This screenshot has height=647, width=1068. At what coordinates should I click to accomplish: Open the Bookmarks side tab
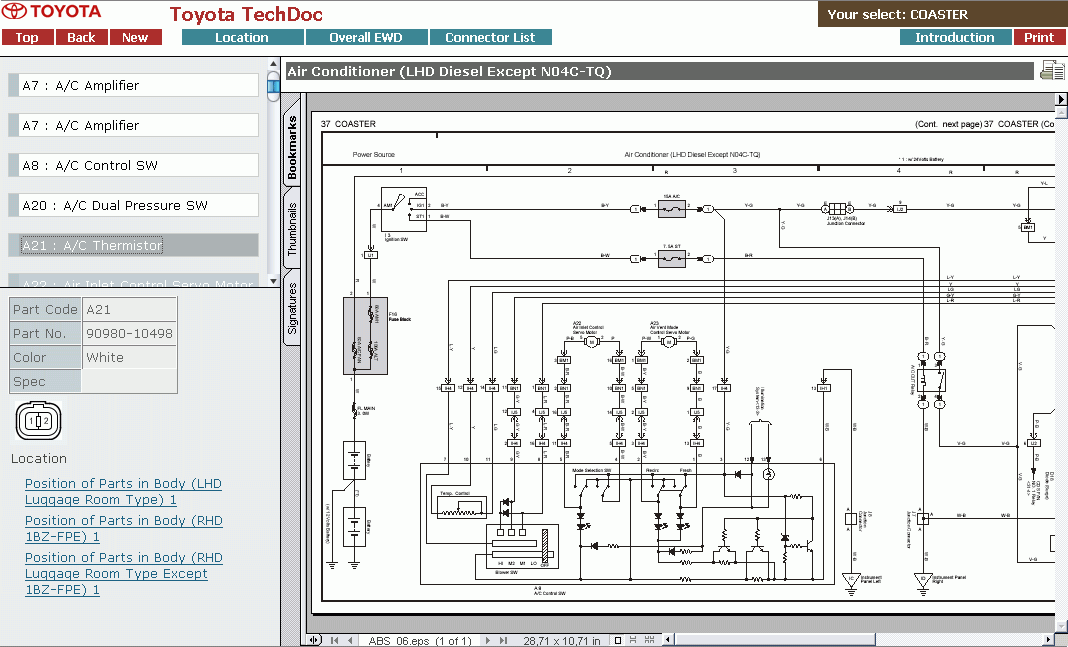[292, 148]
